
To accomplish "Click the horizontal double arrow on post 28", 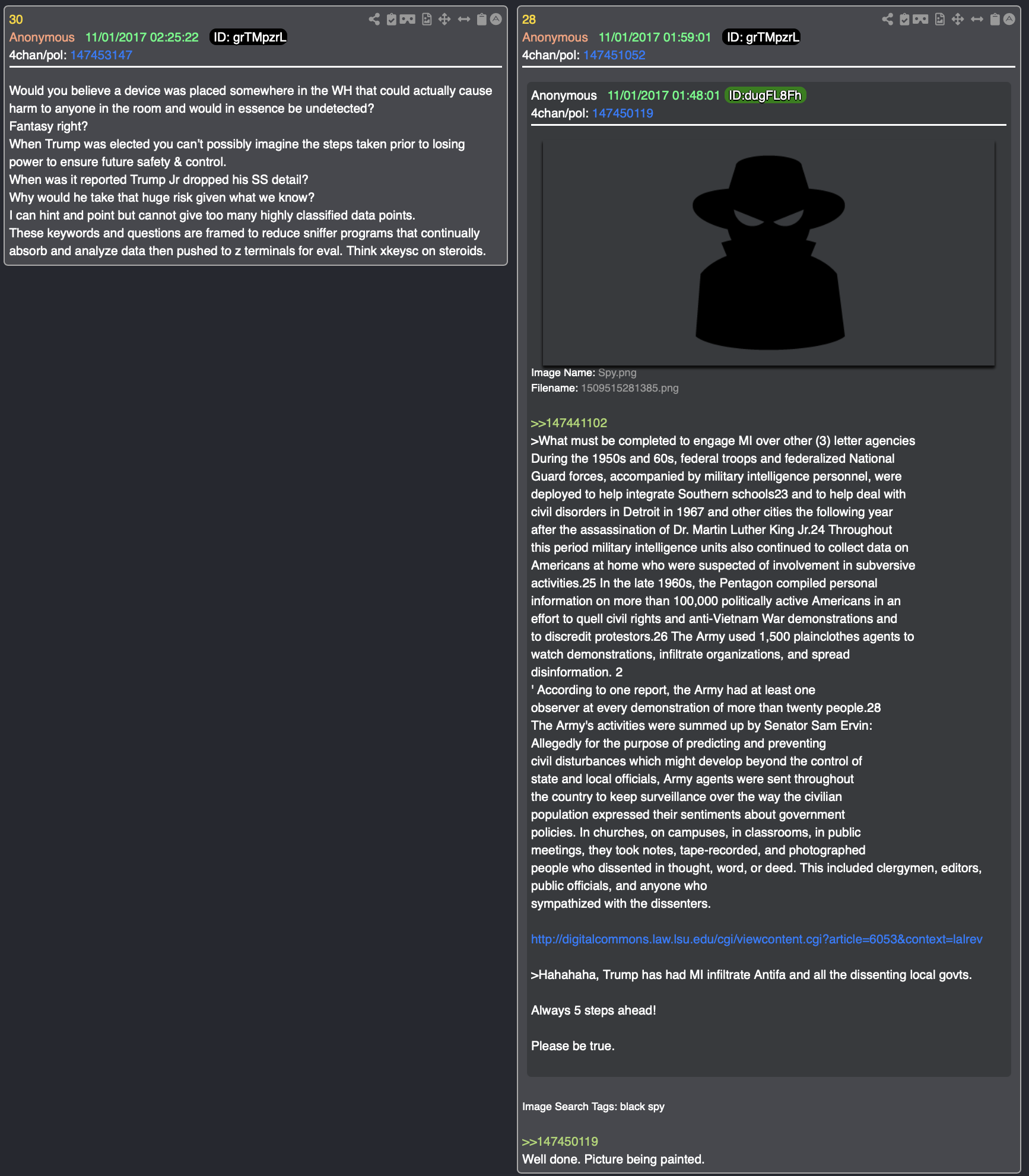I will point(977,20).
